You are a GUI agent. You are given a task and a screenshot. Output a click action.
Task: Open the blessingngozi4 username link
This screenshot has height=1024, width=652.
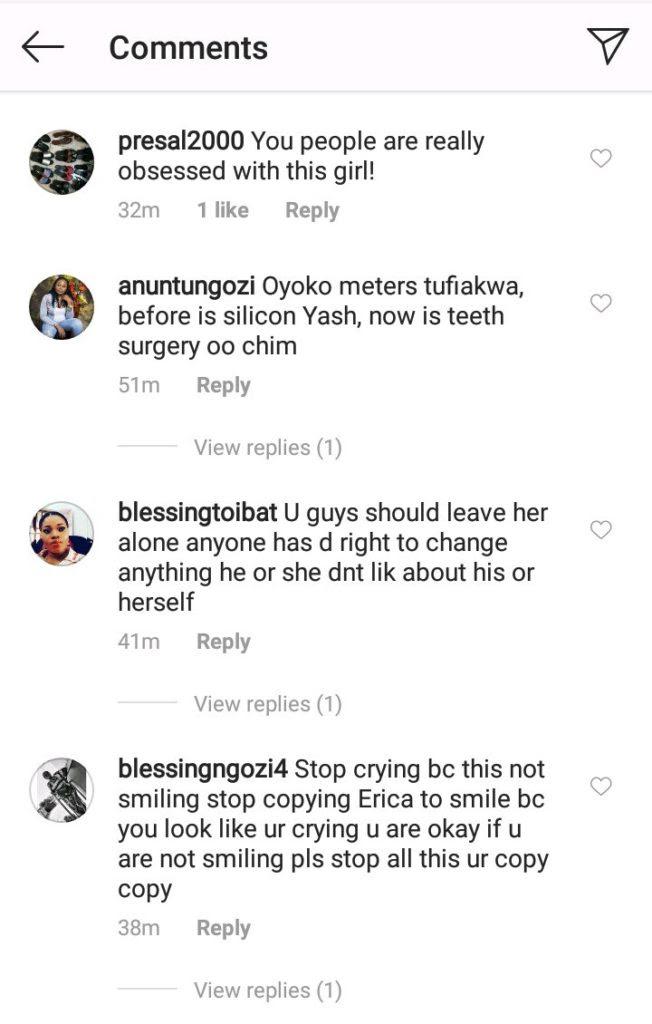(x=203, y=770)
